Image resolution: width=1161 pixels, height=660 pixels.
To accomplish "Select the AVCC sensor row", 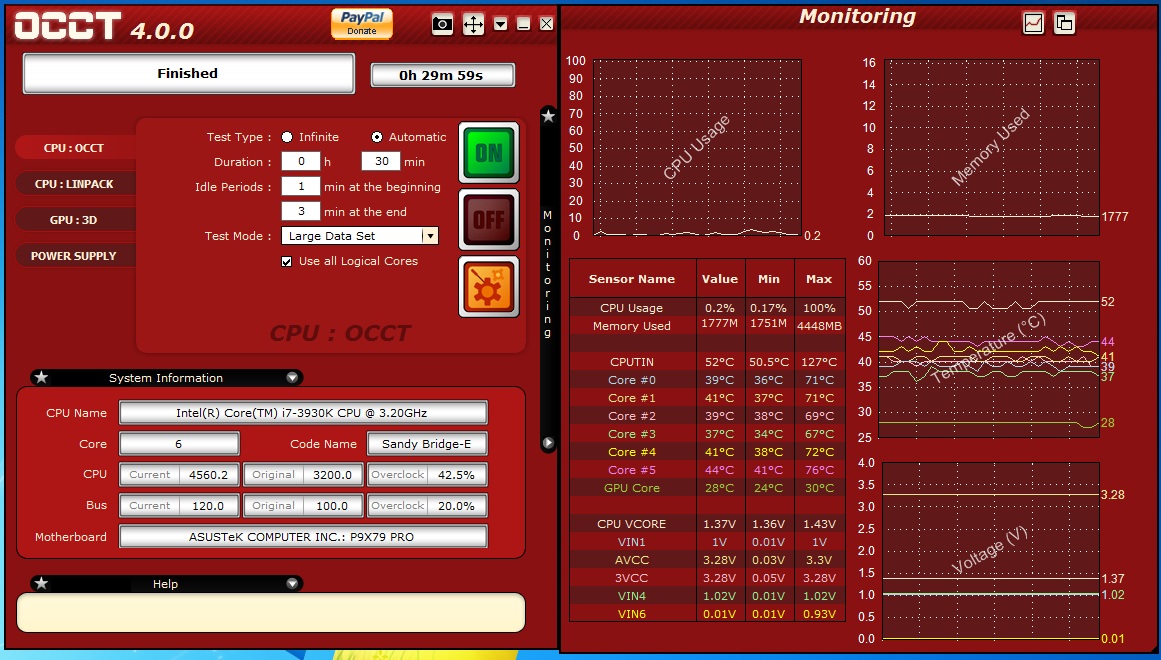I will click(x=707, y=560).
